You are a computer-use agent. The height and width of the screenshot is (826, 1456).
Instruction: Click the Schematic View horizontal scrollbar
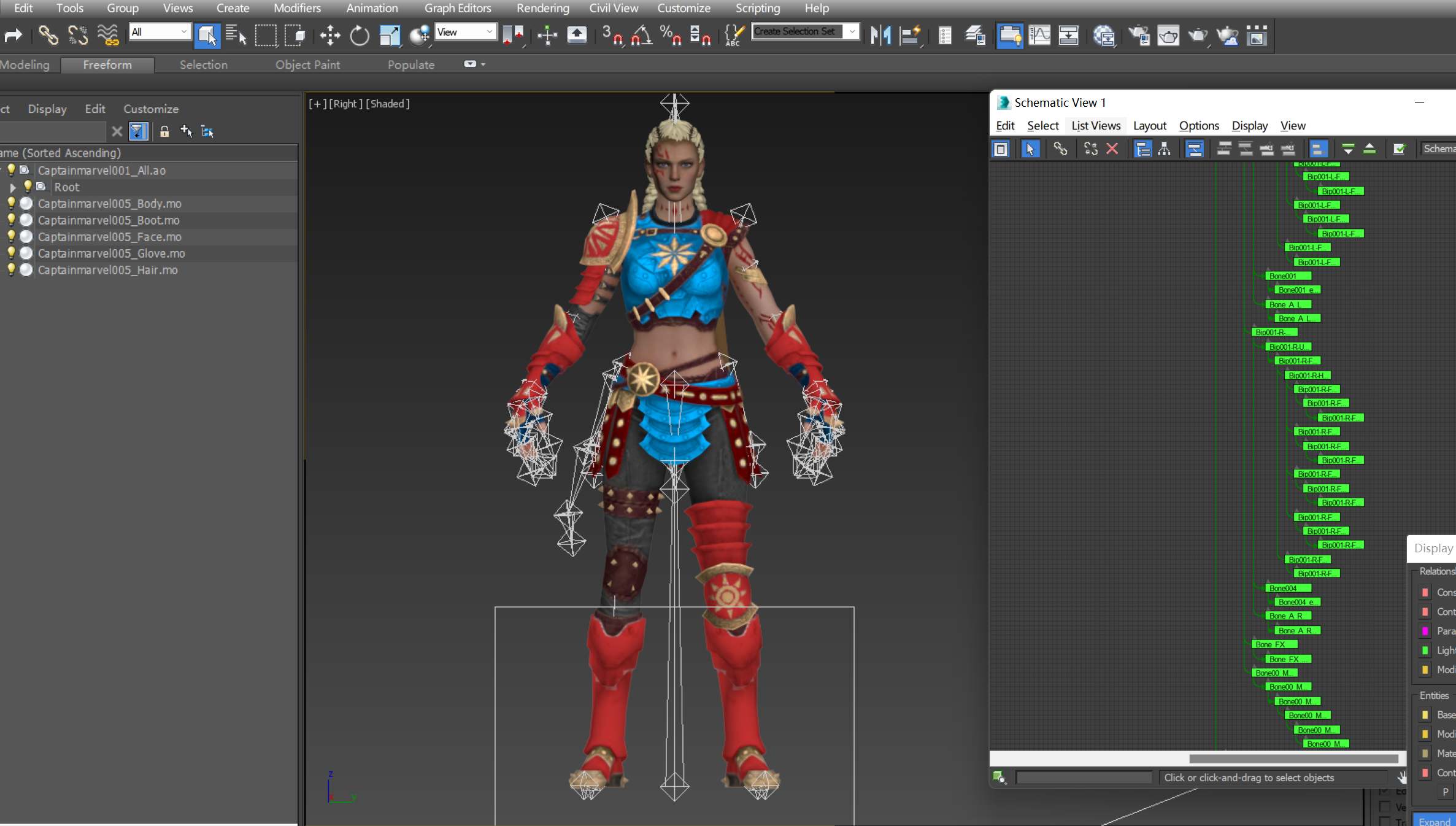tap(1293, 759)
